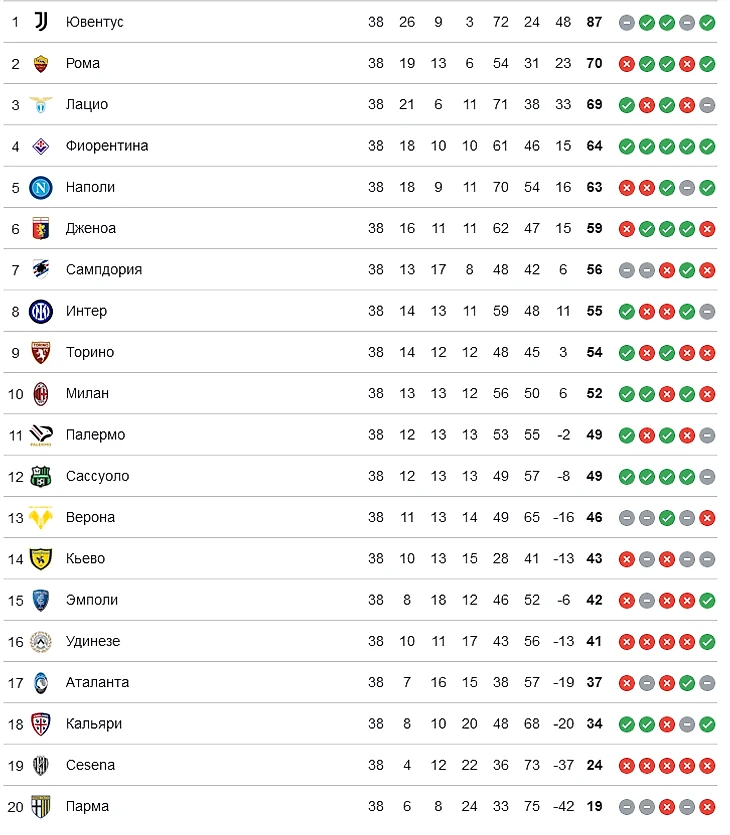Click the Cagliari club crest
Image resolution: width=730 pixels, height=835 pixels.
41,724
